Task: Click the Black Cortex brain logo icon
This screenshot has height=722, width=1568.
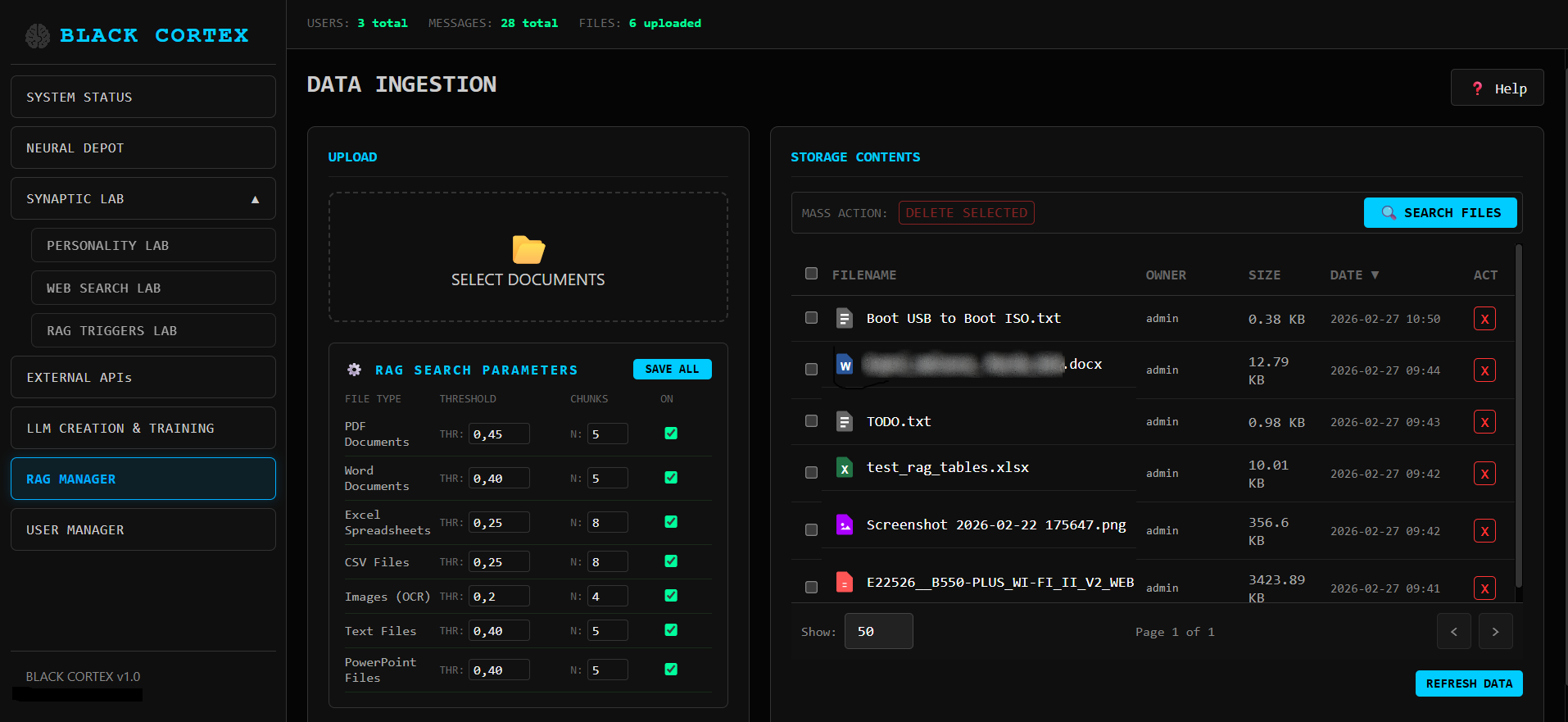Action: (38, 36)
